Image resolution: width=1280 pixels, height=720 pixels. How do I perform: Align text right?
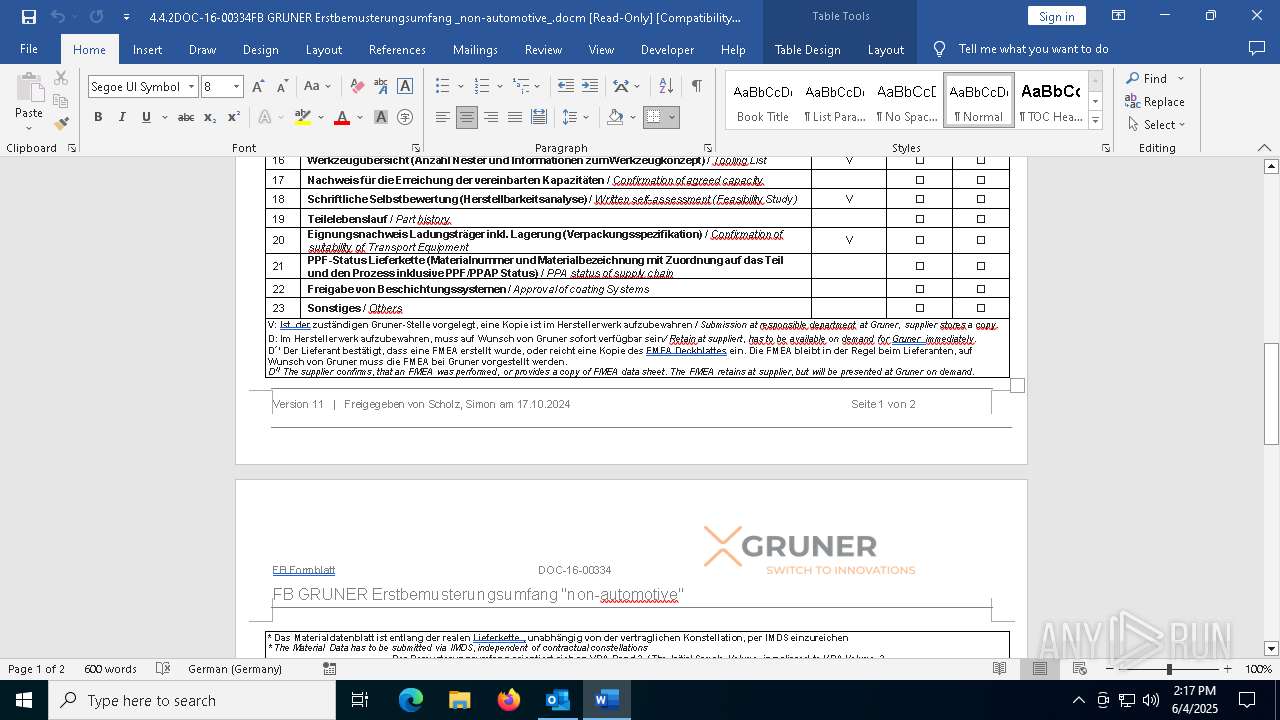pyautogui.click(x=490, y=117)
